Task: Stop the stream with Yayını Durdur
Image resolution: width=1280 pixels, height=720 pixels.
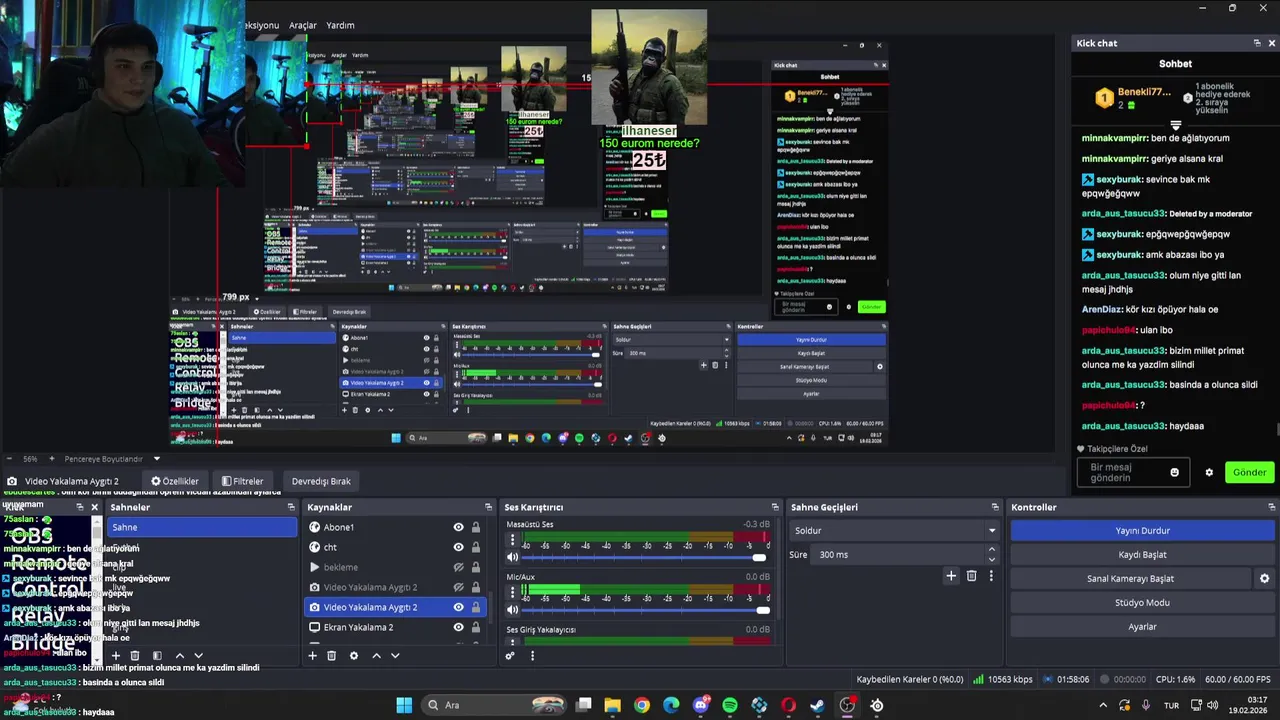Action: click(1142, 531)
